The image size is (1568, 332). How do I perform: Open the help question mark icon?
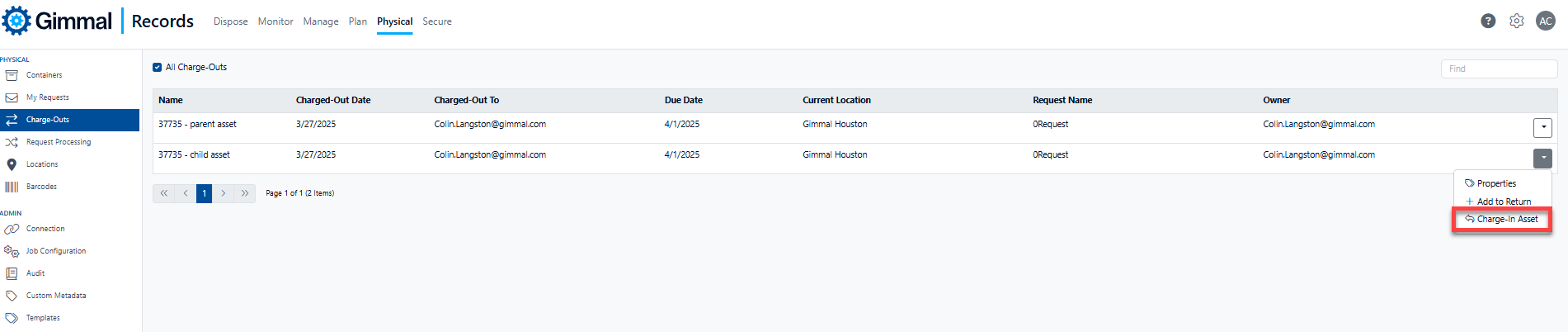(x=1488, y=21)
